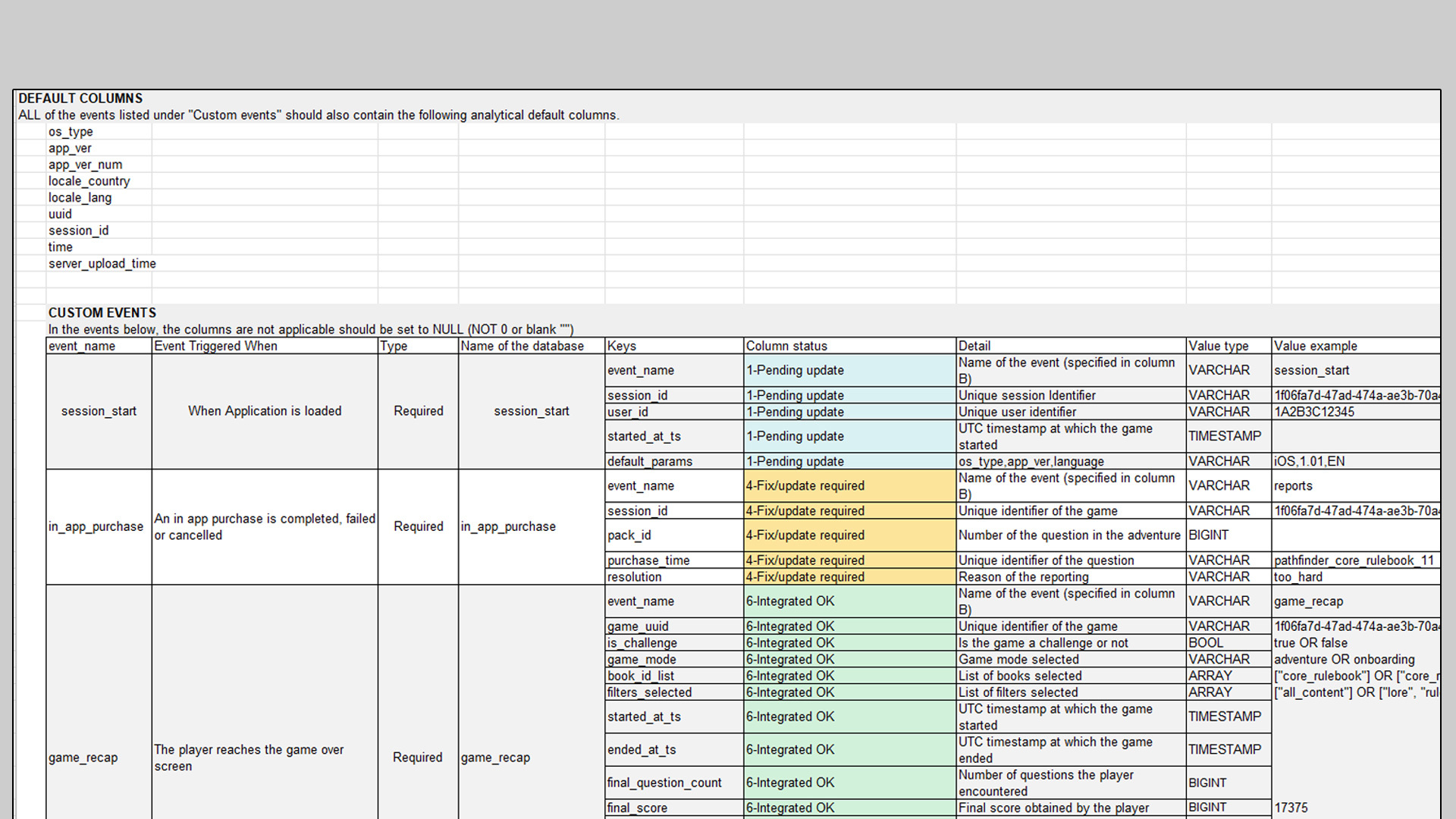
Task: Click 'List of books selected' detail cell
Action: (x=1071, y=676)
